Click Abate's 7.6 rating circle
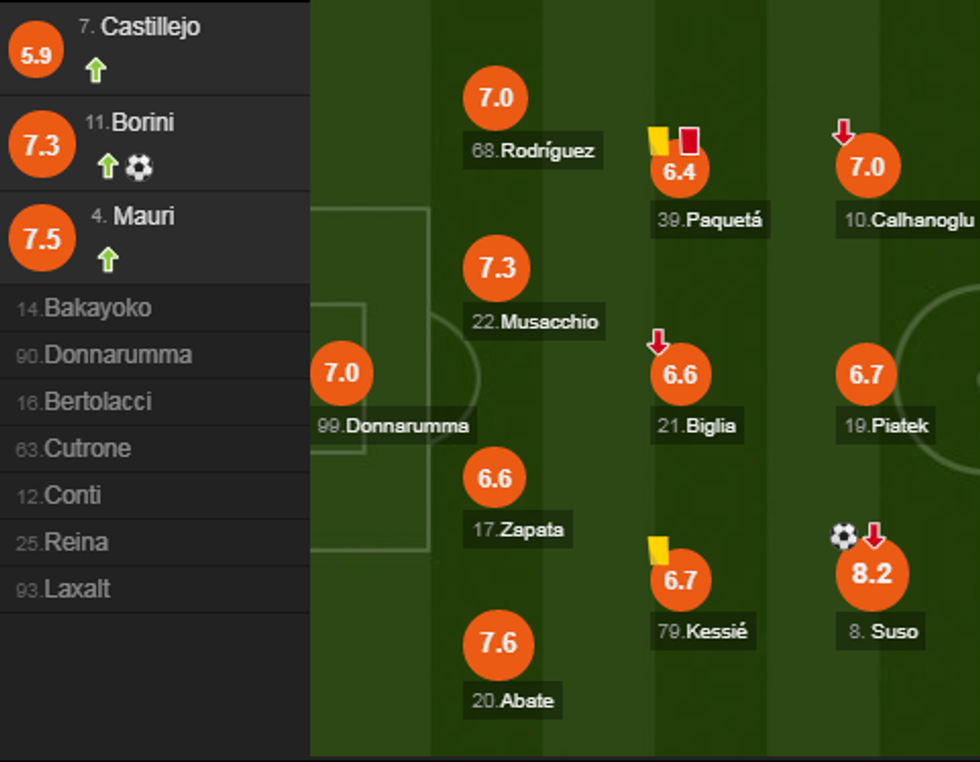This screenshot has height=762, width=980. (498, 643)
